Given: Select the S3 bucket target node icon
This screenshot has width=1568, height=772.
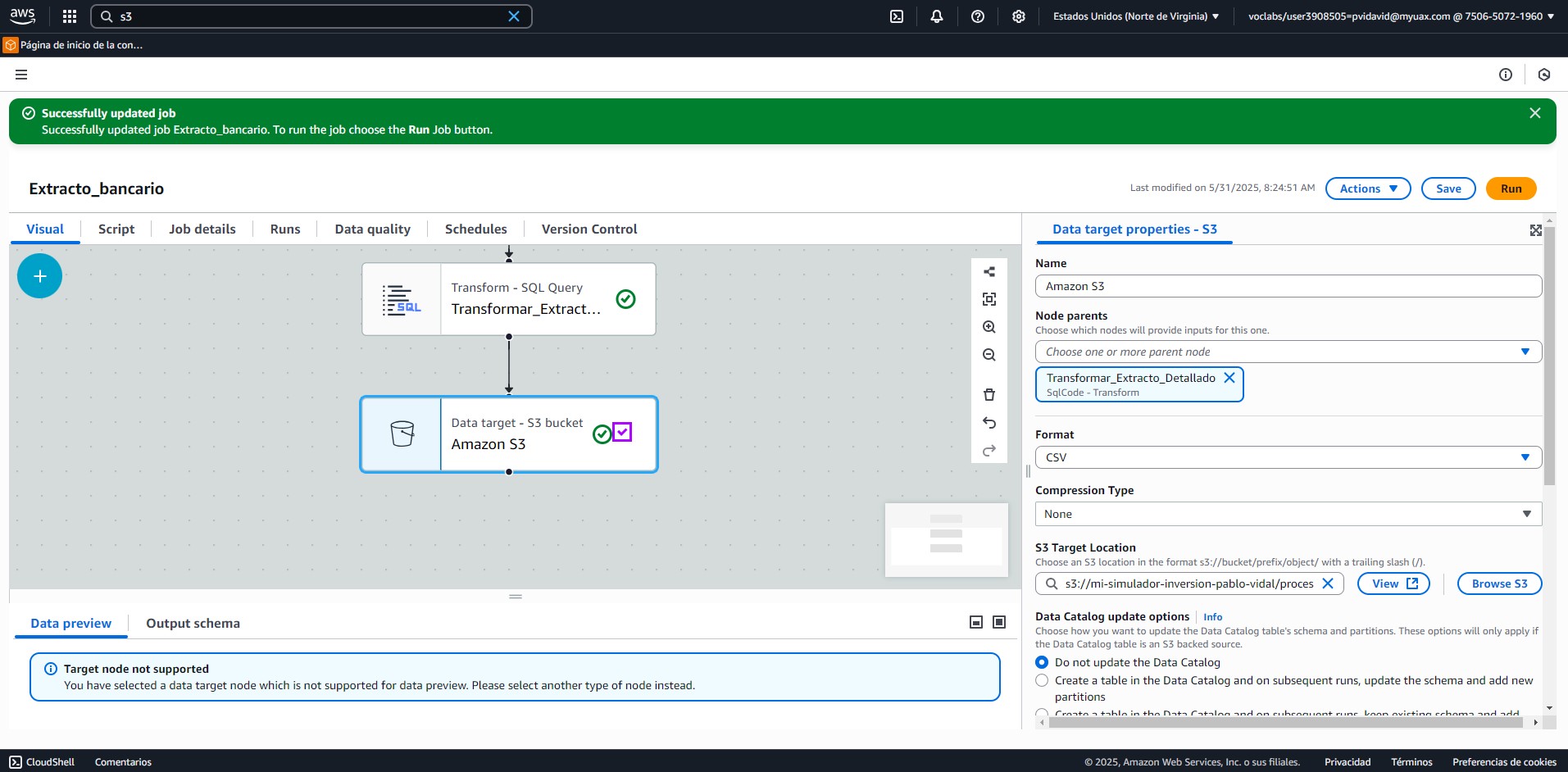Looking at the screenshot, I should (402, 434).
